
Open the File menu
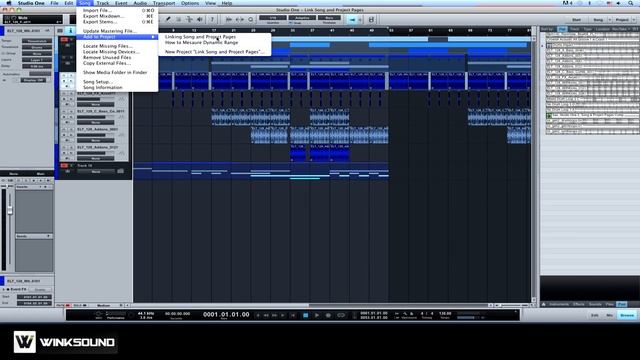coord(54,3)
